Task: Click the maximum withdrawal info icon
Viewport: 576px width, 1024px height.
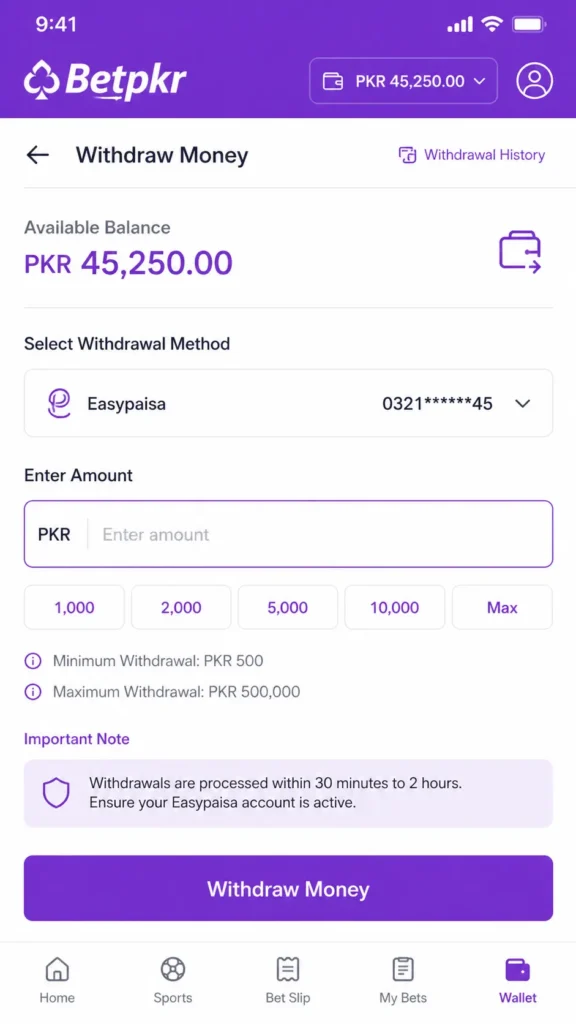Action: [33, 691]
